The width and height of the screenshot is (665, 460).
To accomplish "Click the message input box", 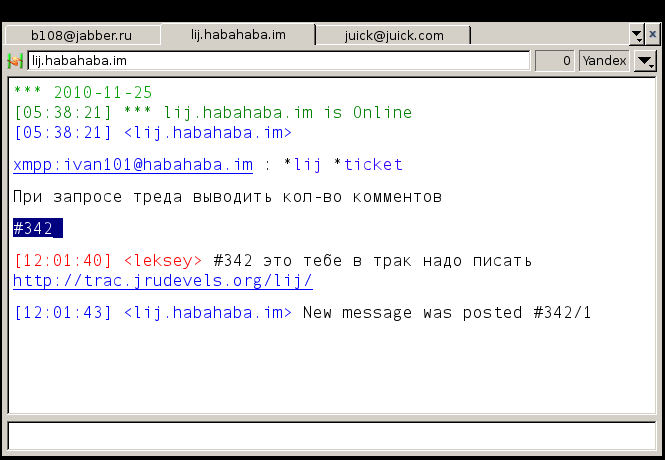I will click(332, 436).
